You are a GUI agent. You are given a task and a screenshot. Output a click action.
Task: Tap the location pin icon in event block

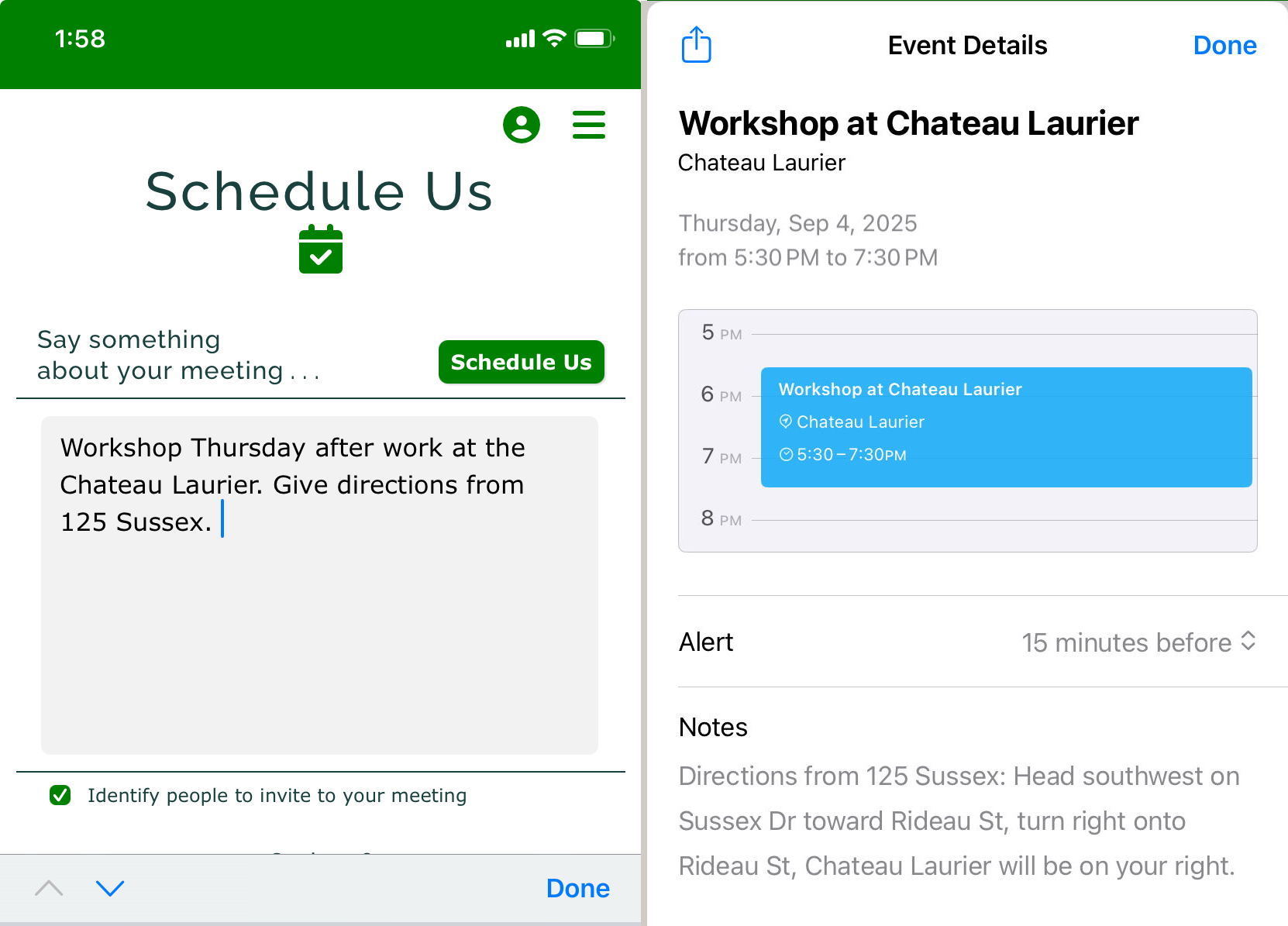coord(785,422)
